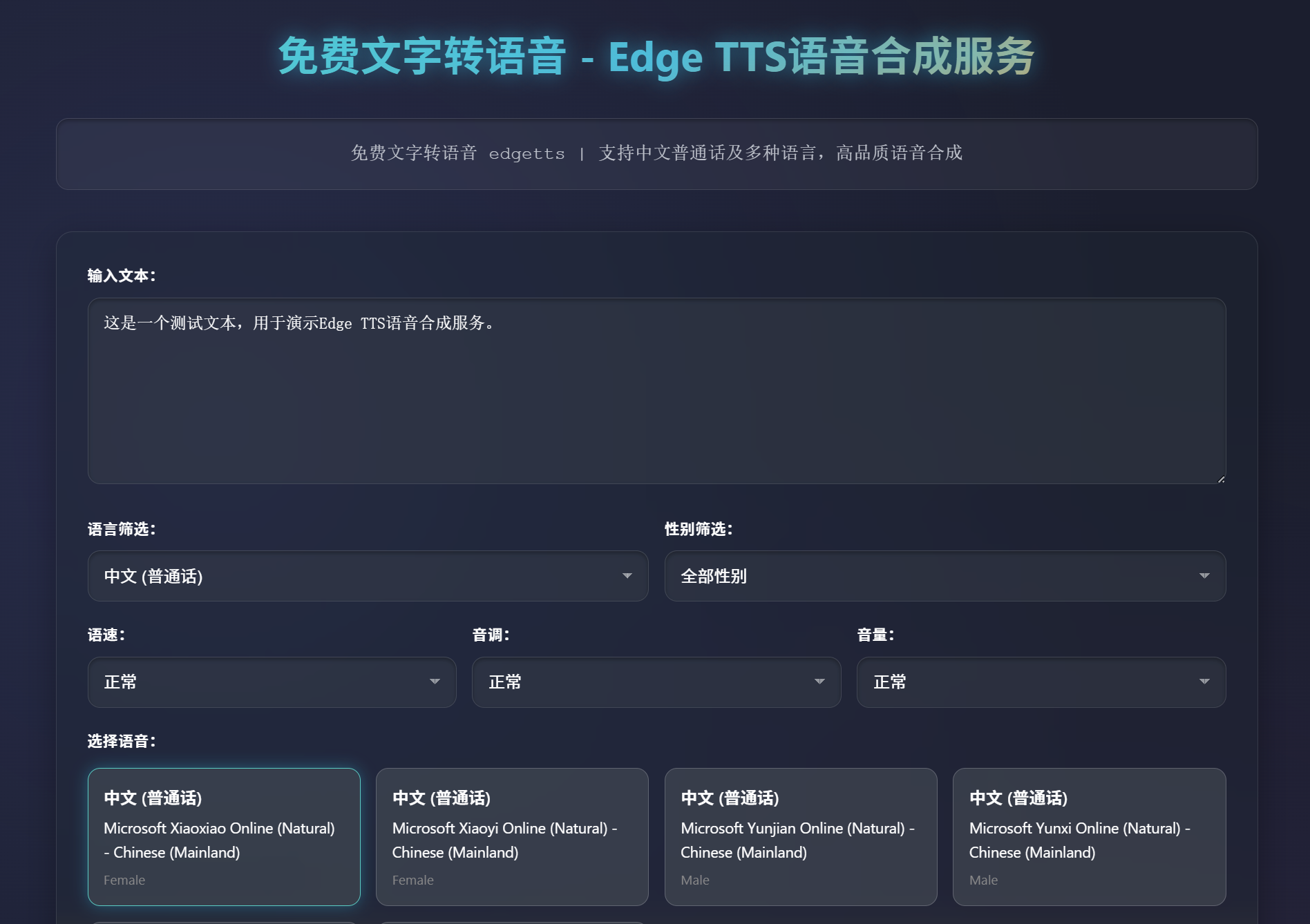The width and height of the screenshot is (1310, 924).
Task: Click the chevron icon beside 正常 speech rate
Action: point(435,682)
